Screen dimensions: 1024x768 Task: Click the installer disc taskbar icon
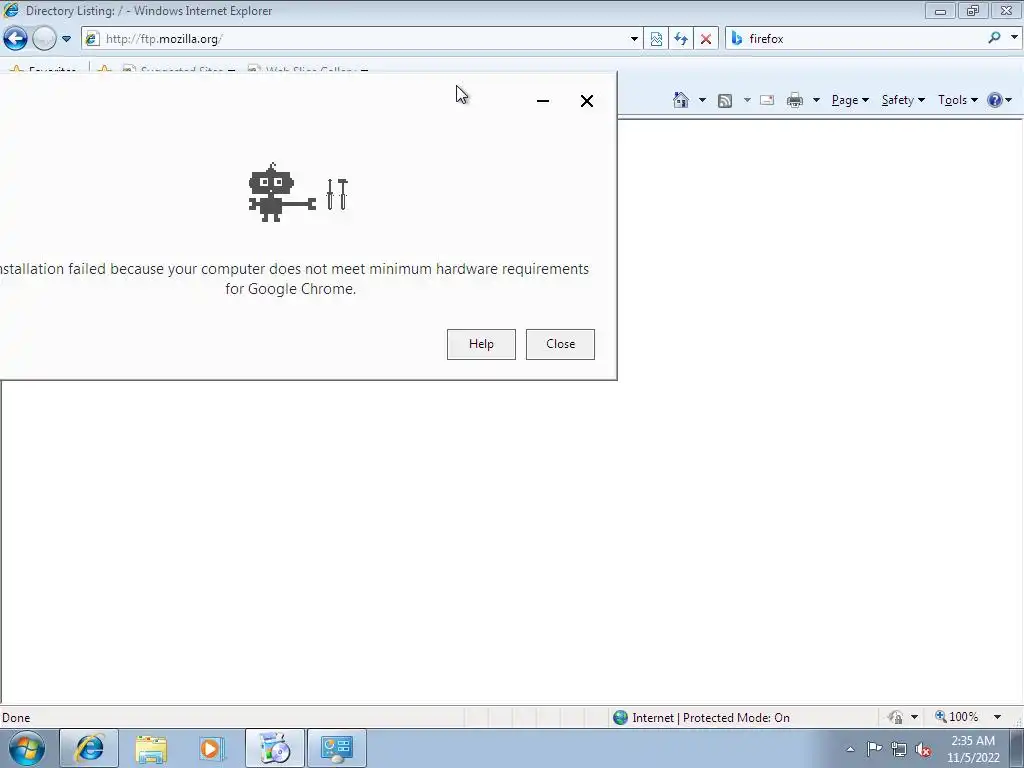(x=274, y=748)
